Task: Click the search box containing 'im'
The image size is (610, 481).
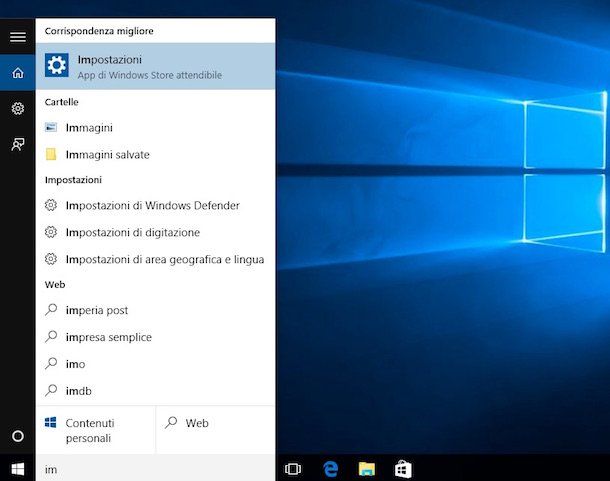Action: 155,468
